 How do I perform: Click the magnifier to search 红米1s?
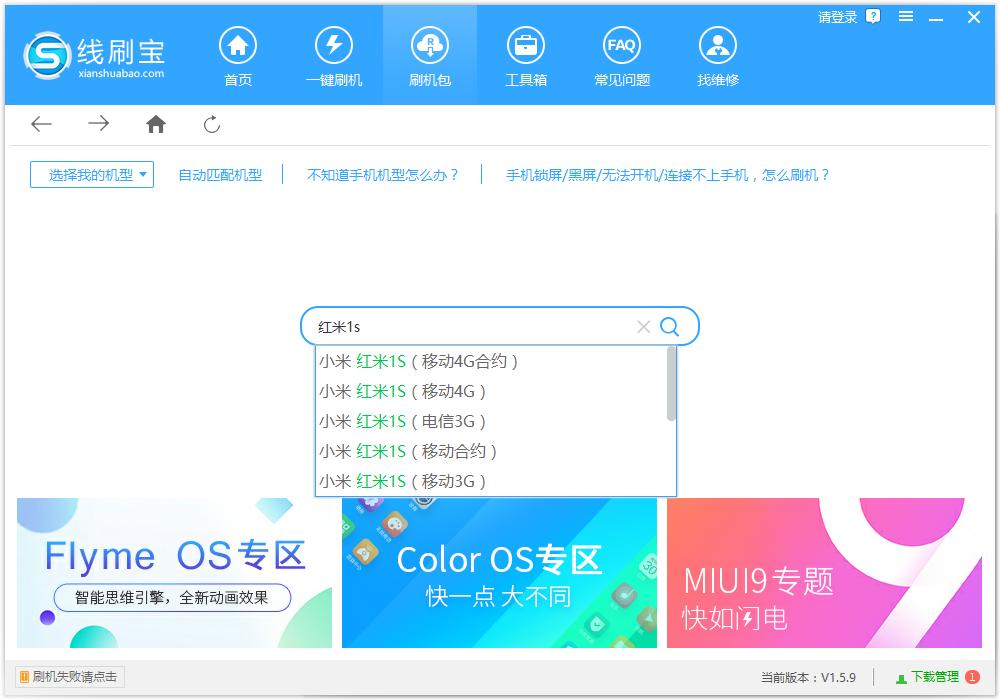(669, 326)
